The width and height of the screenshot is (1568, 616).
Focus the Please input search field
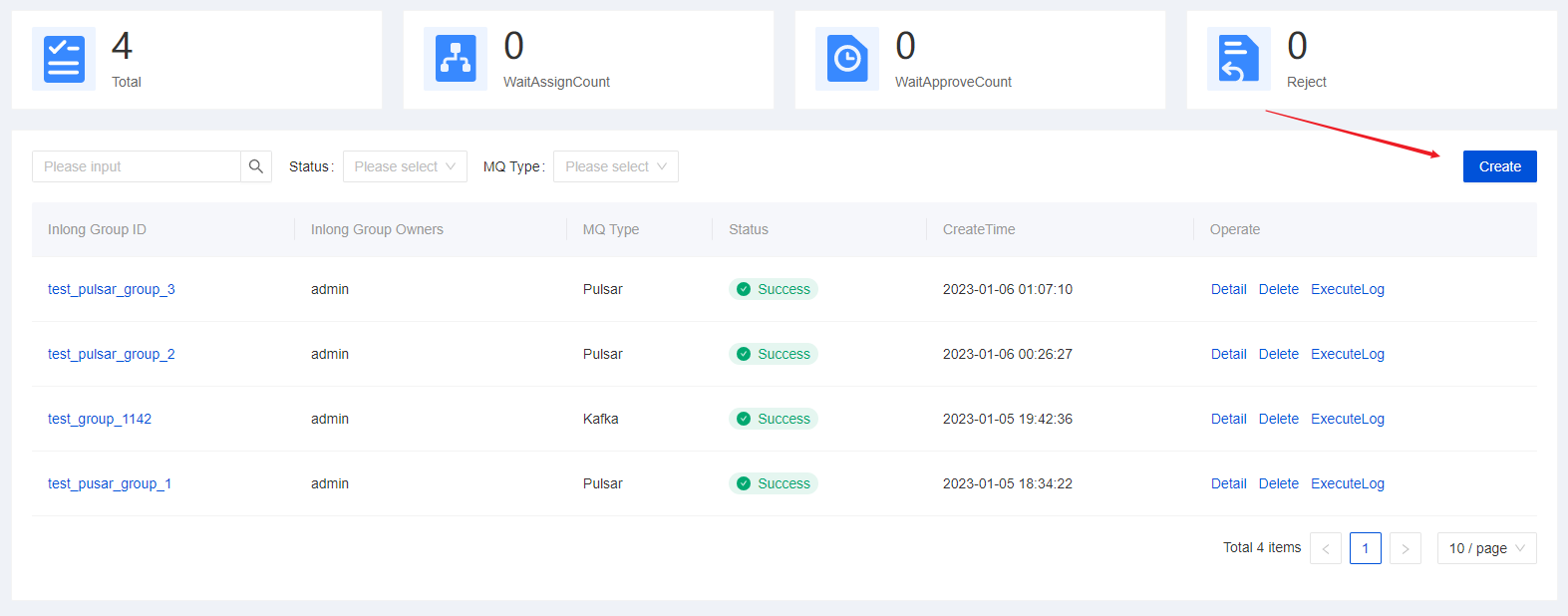point(137,166)
